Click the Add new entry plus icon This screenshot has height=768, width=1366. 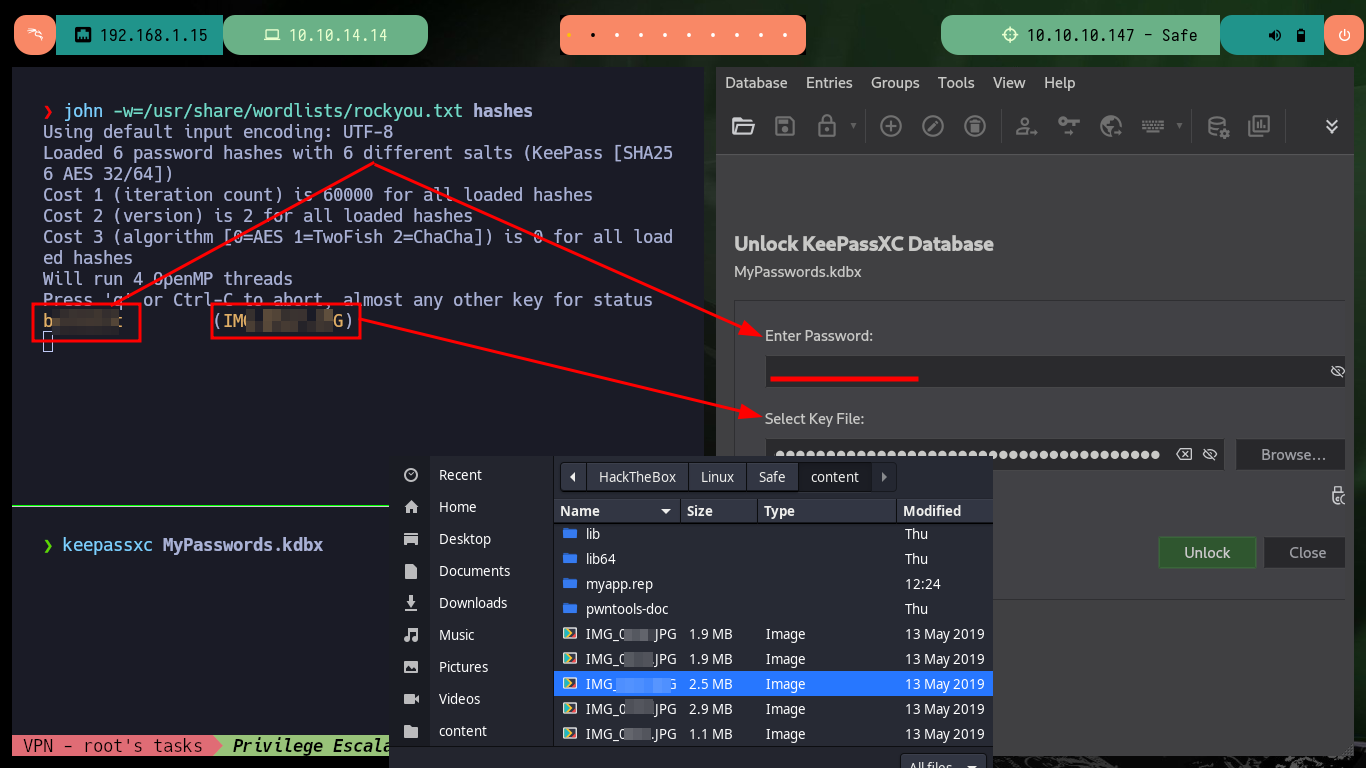[x=891, y=126]
